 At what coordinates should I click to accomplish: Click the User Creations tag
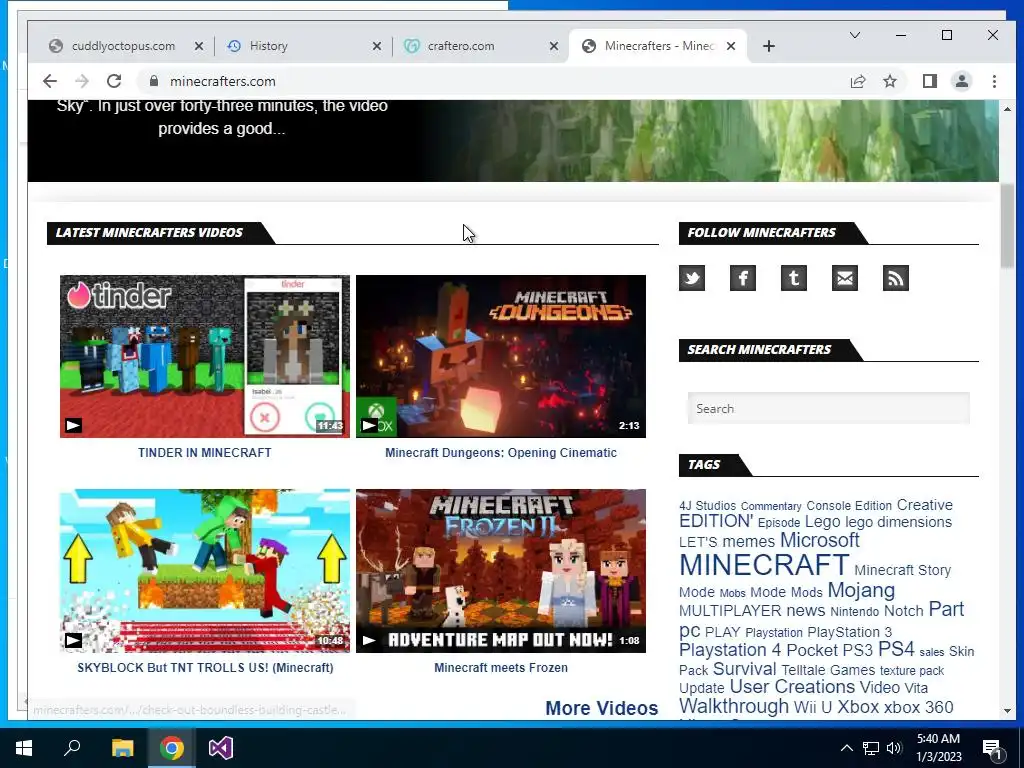click(792, 687)
